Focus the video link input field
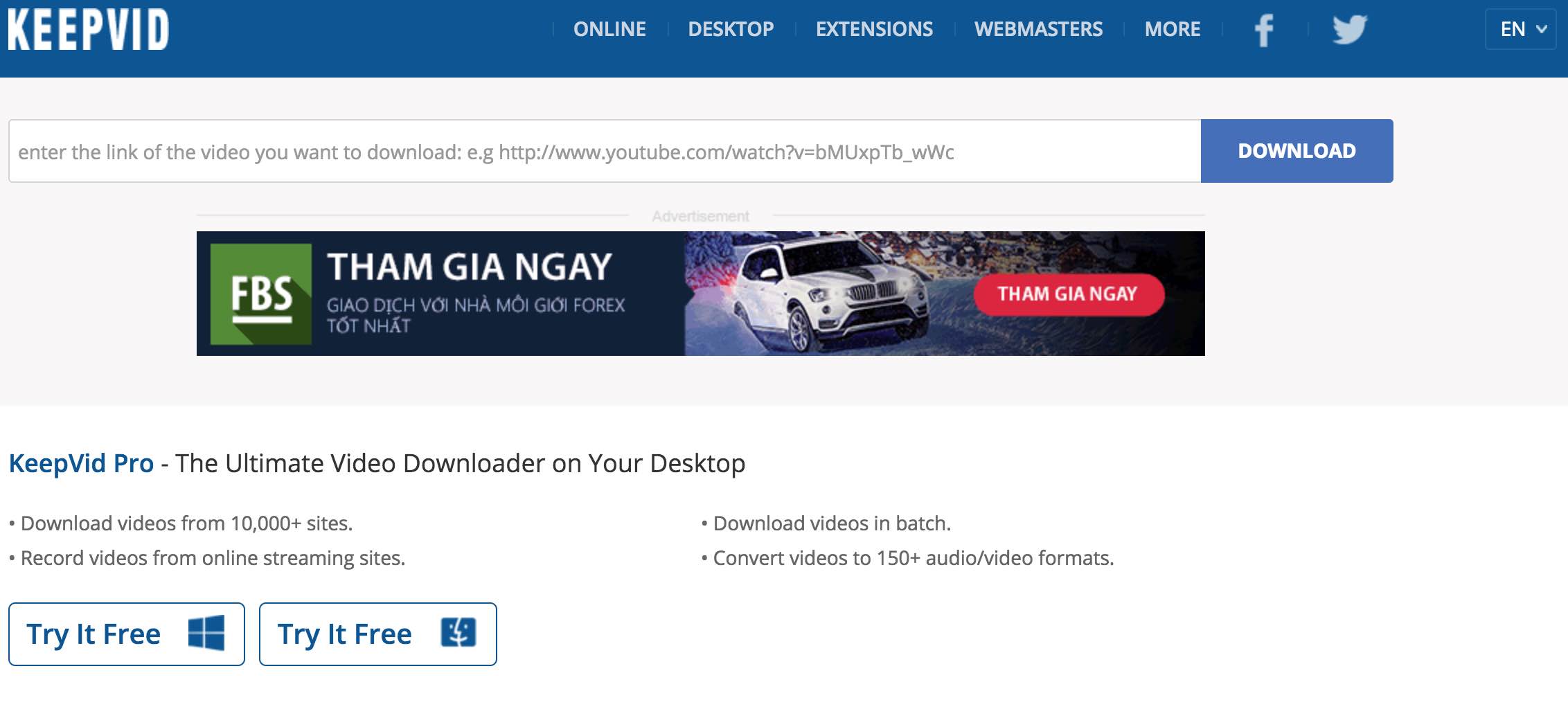This screenshot has width=1568, height=709. pos(605,151)
